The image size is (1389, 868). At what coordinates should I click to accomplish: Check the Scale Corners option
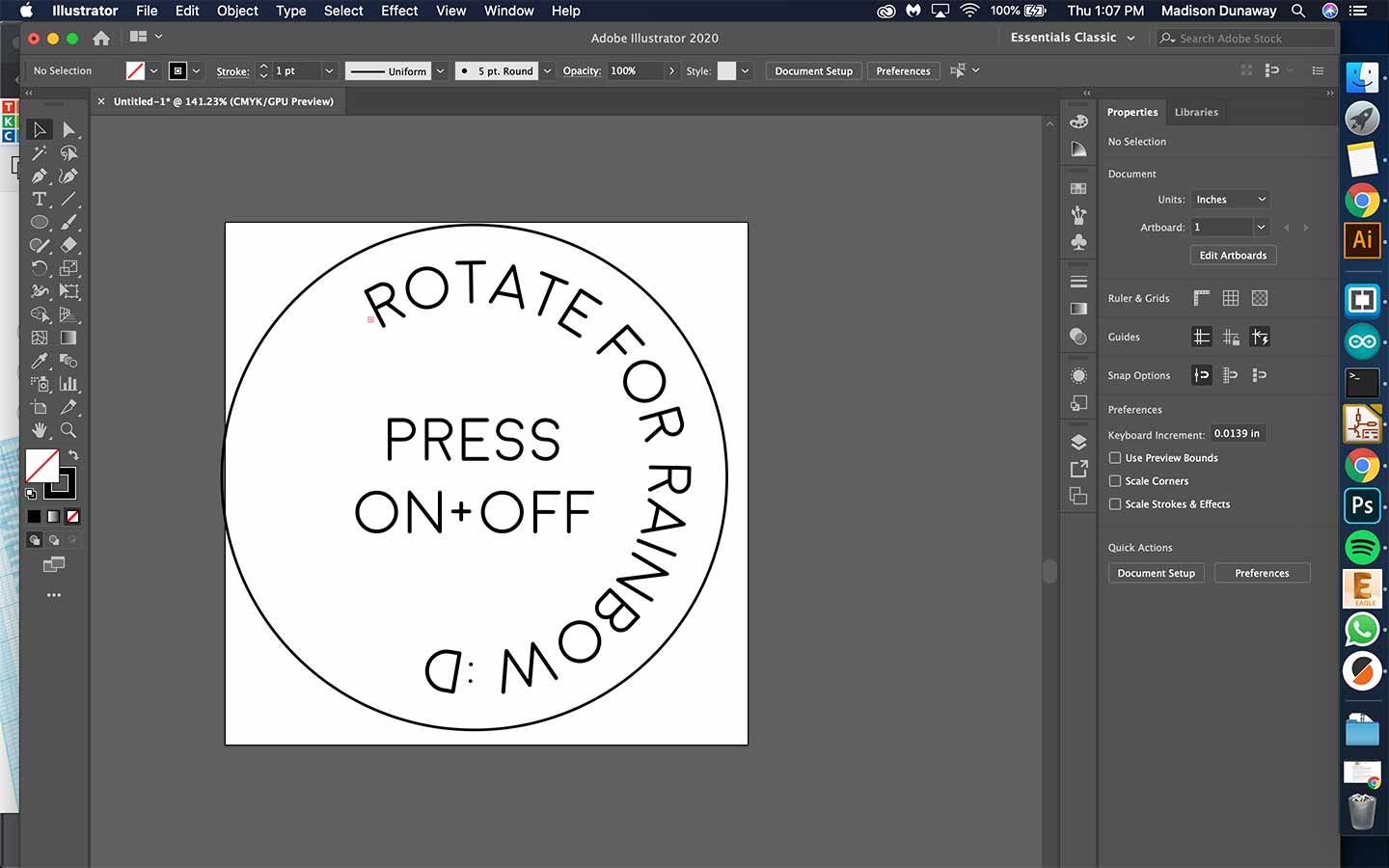click(1114, 481)
